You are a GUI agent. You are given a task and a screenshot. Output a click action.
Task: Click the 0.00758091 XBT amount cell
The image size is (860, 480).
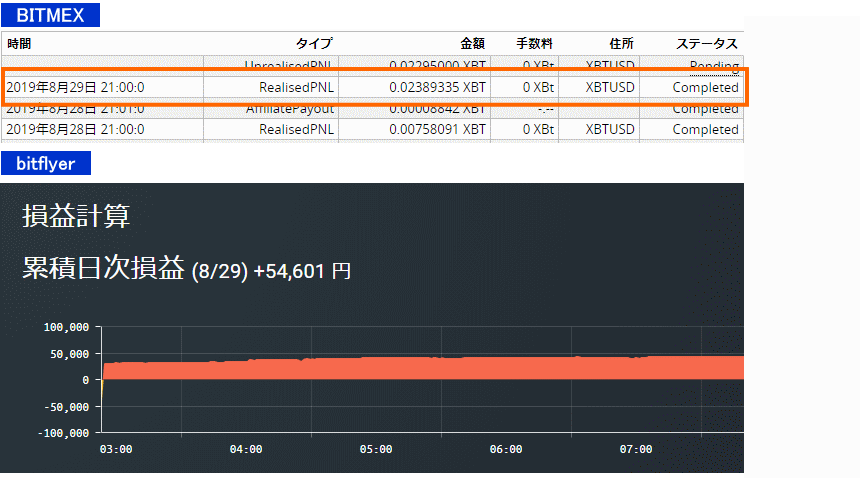point(438,129)
